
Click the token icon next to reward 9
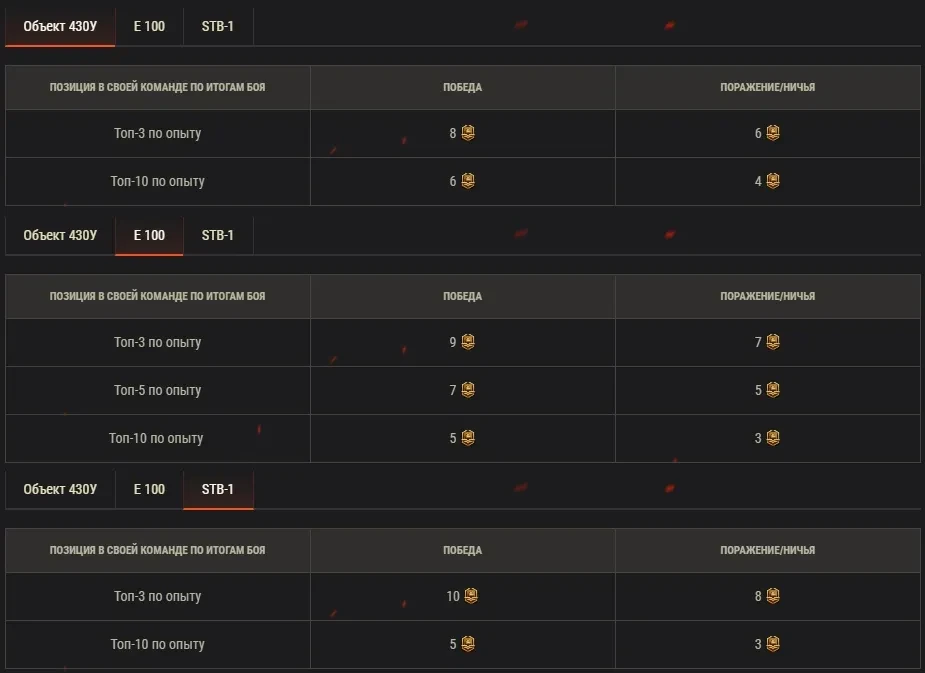click(x=468, y=342)
